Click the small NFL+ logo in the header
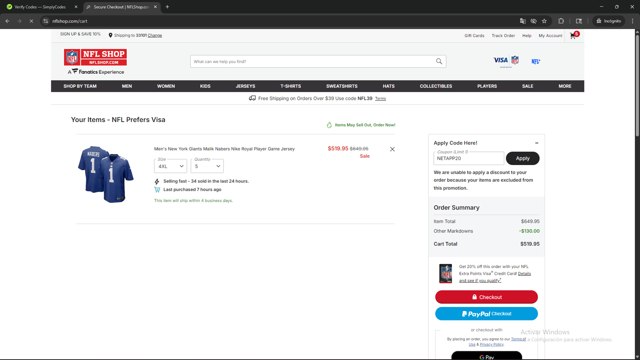This screenshot has width=640, height=360. (536, 61)
